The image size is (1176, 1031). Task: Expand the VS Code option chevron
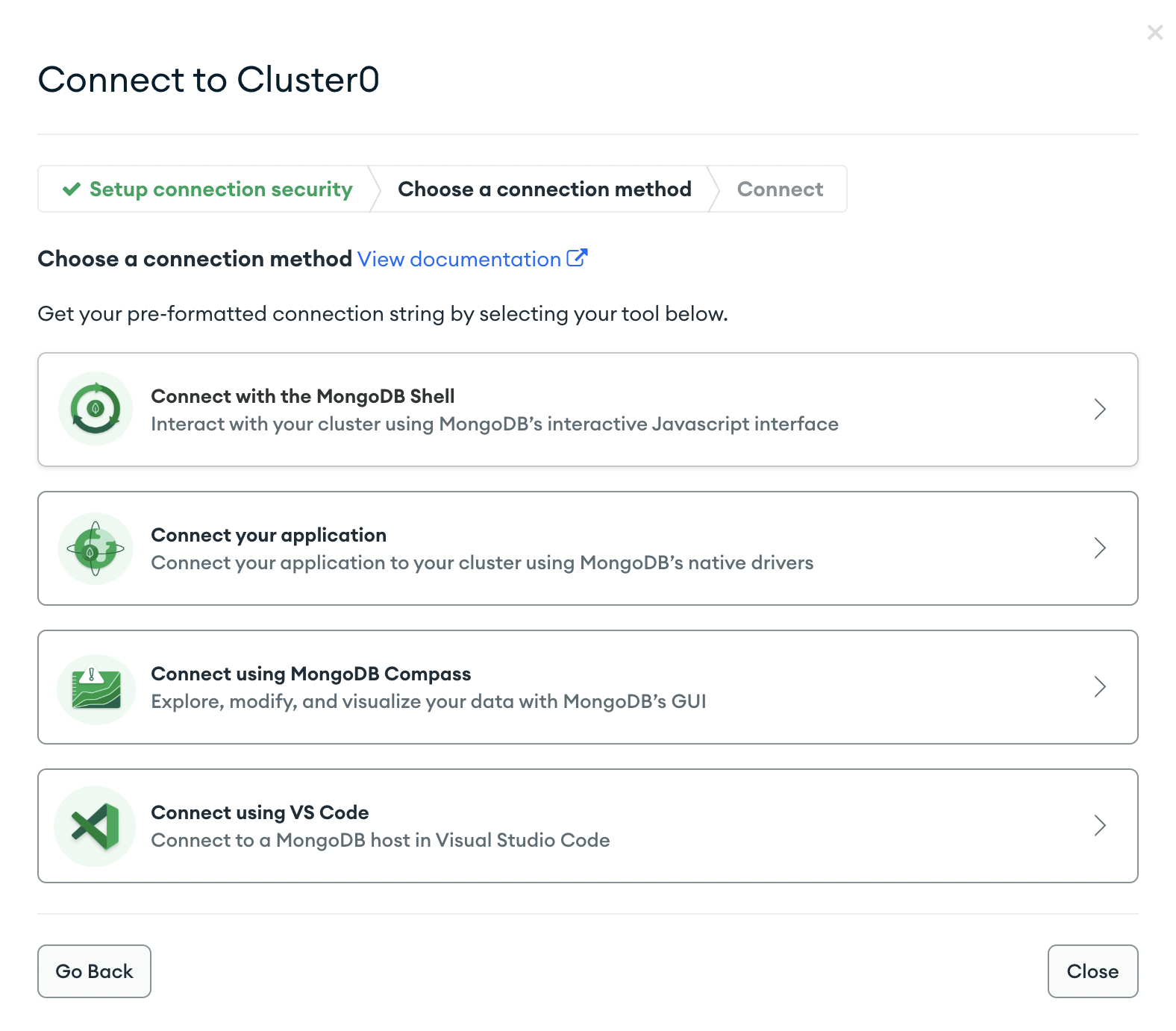click(1100, 825)
